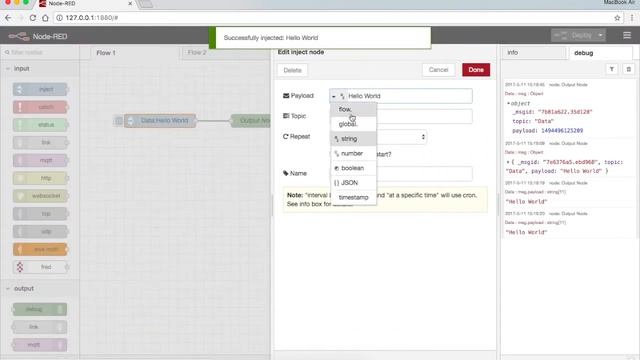Image resolution: width=640 pixels, height=360 pixels.
Task: Select the link node under input
Action: (x=40, y=142)
